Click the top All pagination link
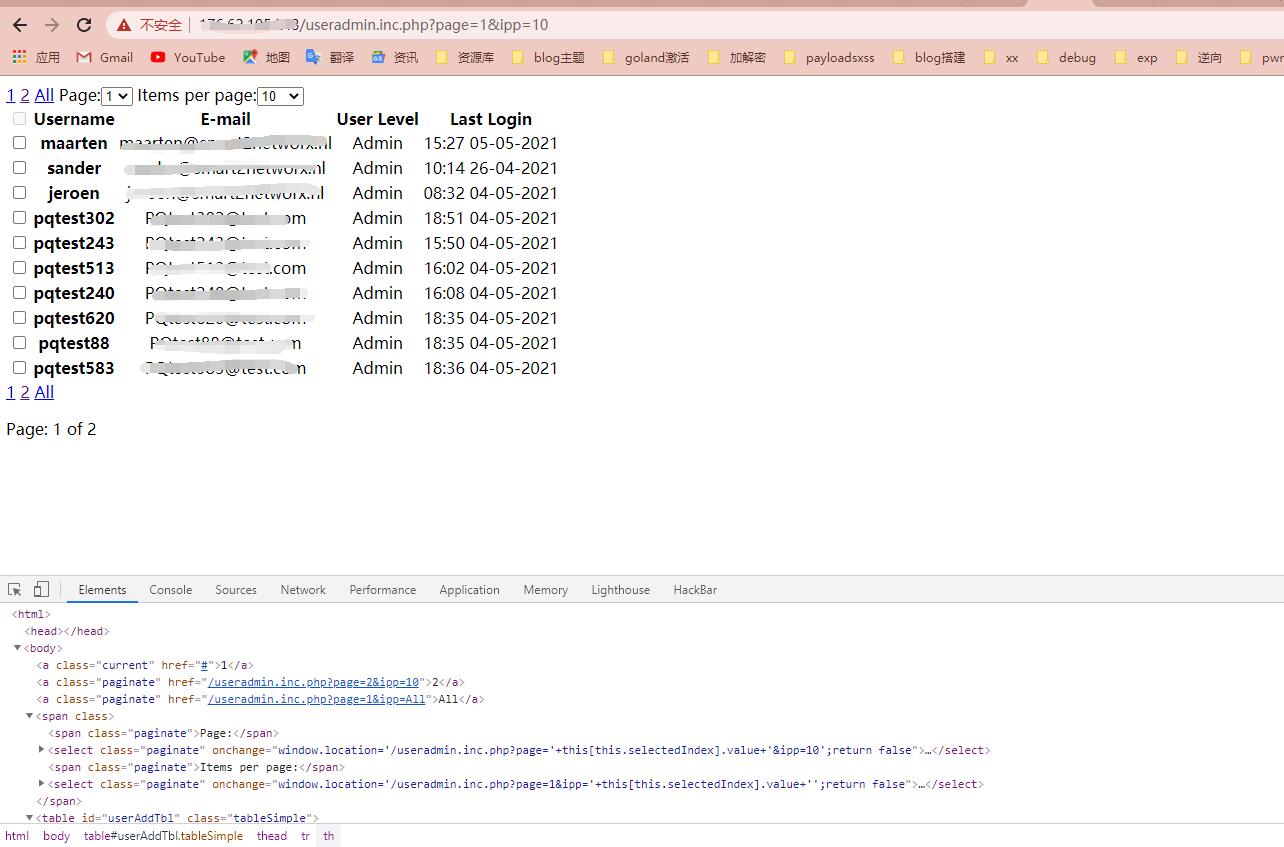This screenshot has height=847, width=1284. [44, 95]
